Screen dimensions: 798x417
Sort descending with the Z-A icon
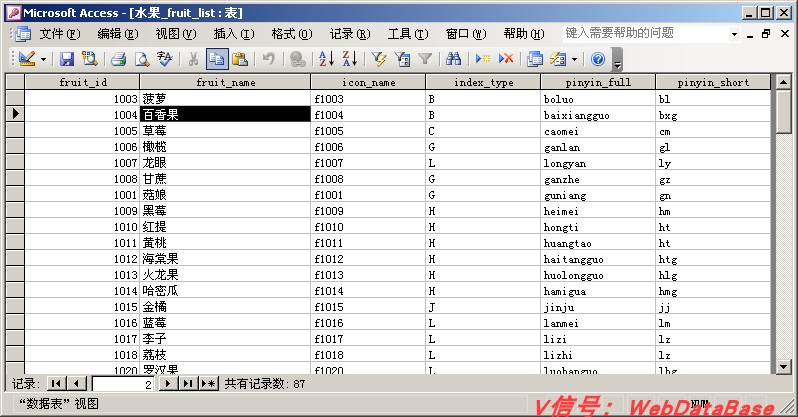(350, 59)
